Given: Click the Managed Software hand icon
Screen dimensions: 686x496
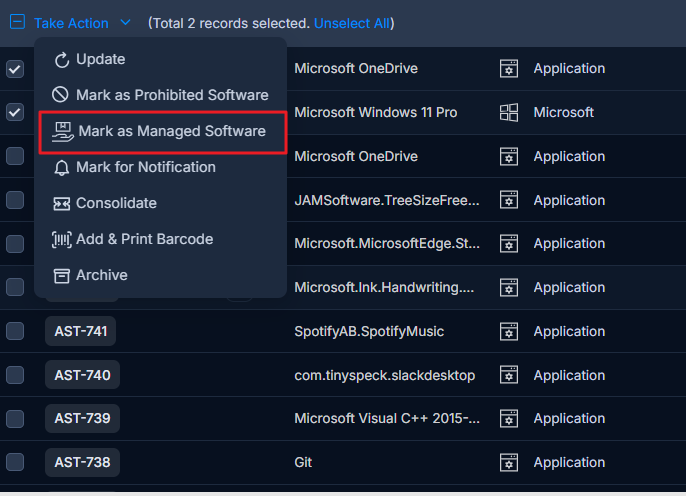Looking at the screenshot, I should coord(63,132).
